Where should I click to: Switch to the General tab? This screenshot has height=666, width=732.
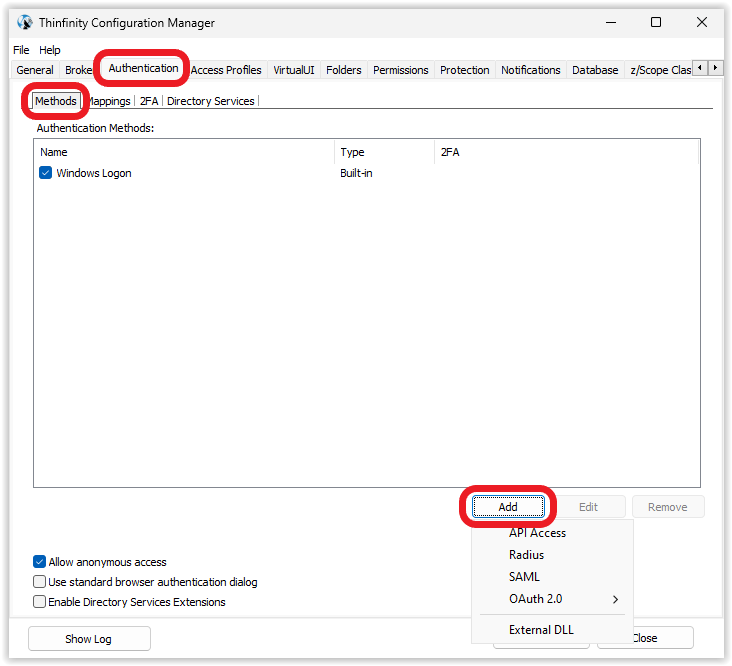pyautogui.click(x=35, y=70)
